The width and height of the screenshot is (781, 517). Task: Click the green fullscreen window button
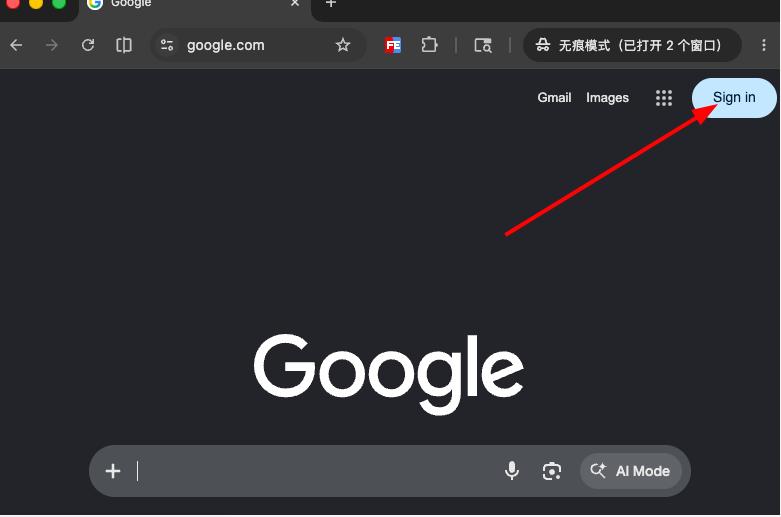[x=59, y=3]
